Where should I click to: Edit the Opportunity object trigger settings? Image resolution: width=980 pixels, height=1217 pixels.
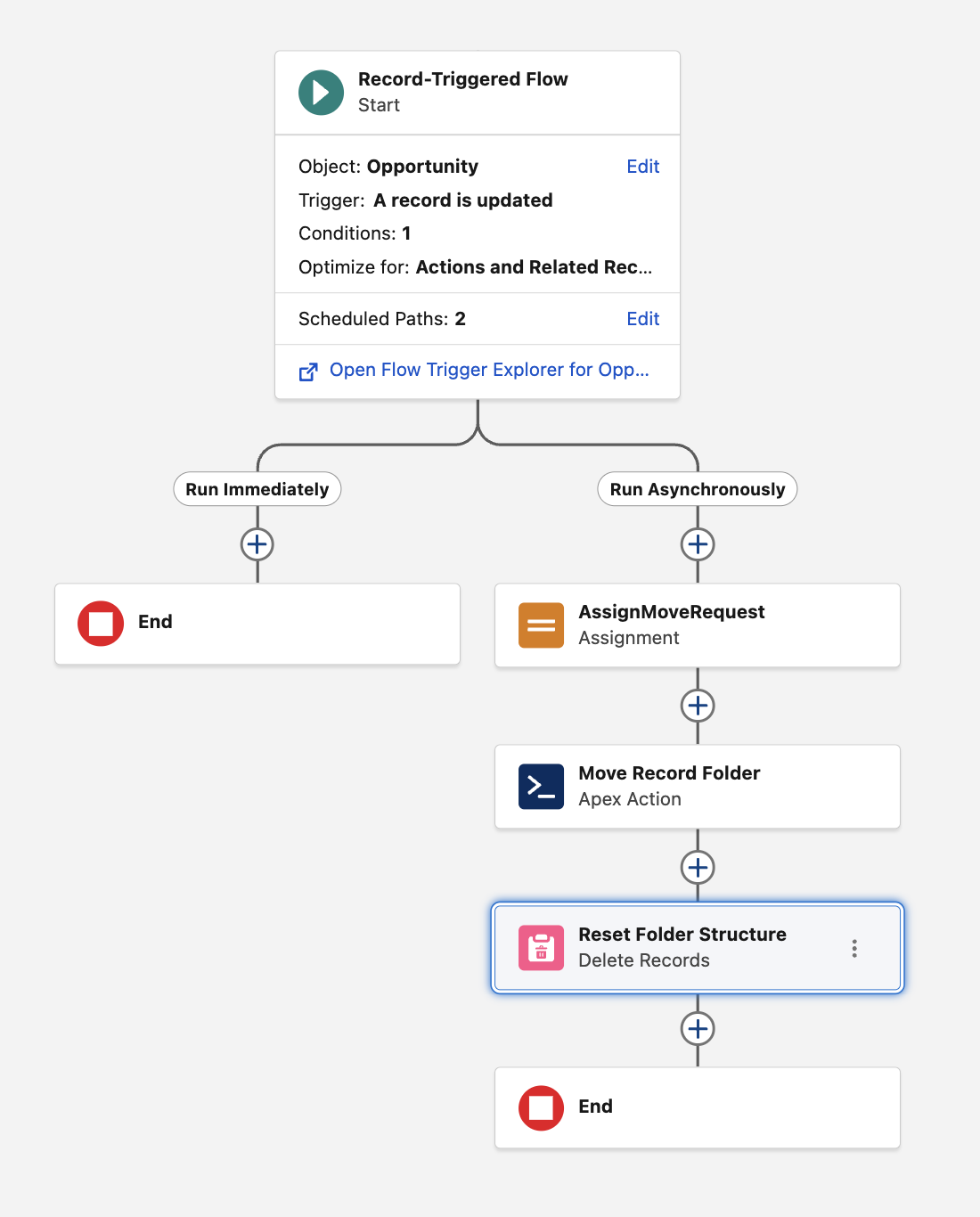pyautogui.click(x=642, y=167)
